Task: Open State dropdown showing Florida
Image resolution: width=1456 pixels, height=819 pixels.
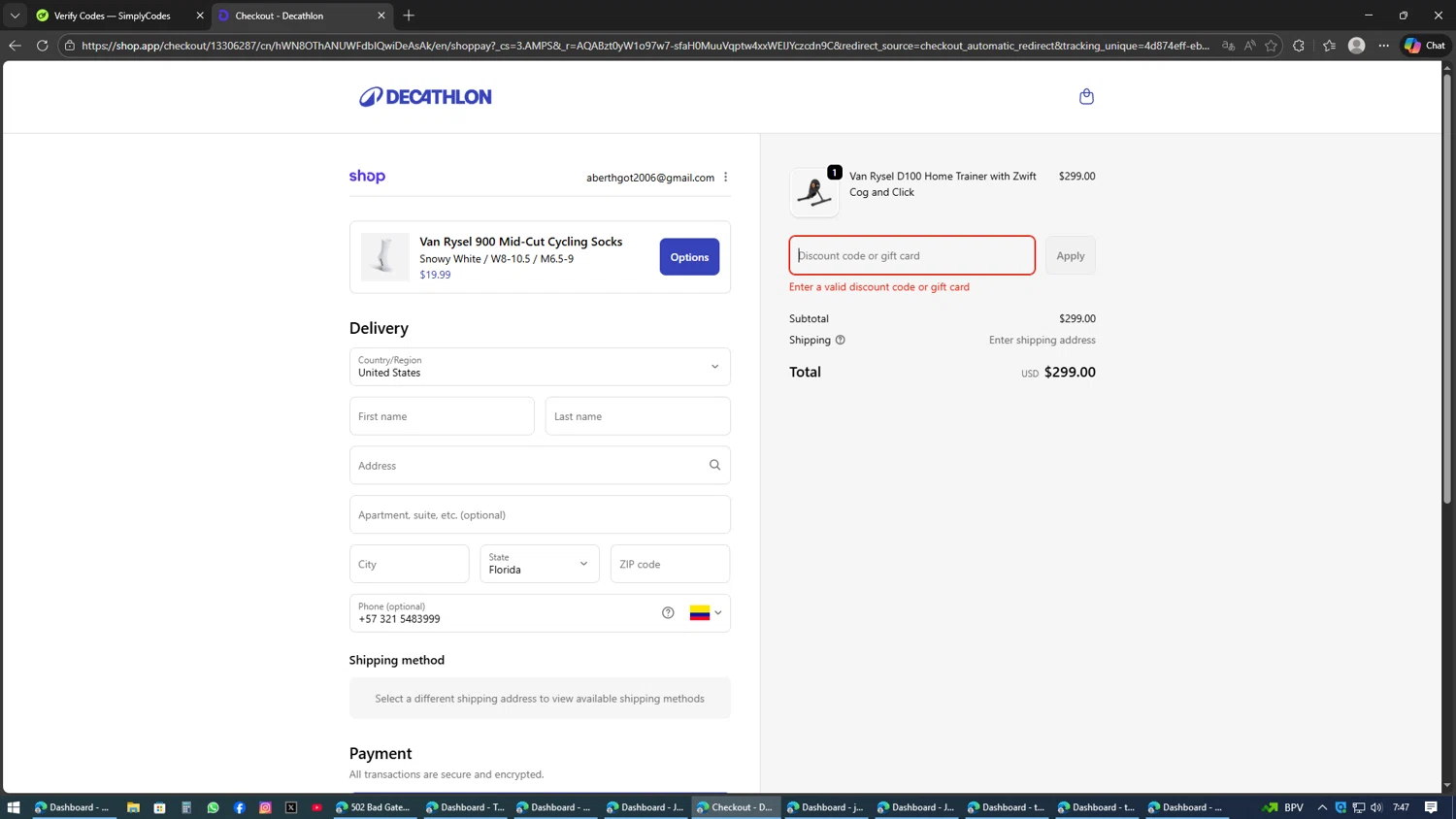Action: [x=540, y=564]
